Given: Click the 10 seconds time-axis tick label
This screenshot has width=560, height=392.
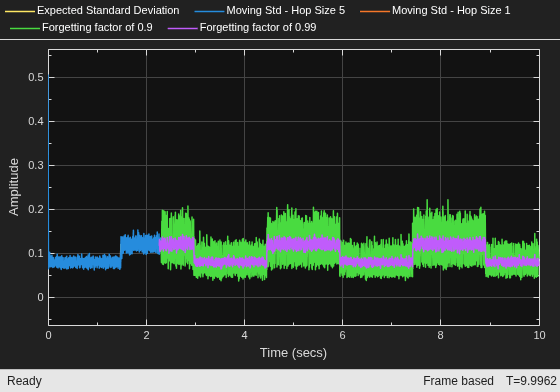Looking at the screenshot, I should [x=539, y=335].
